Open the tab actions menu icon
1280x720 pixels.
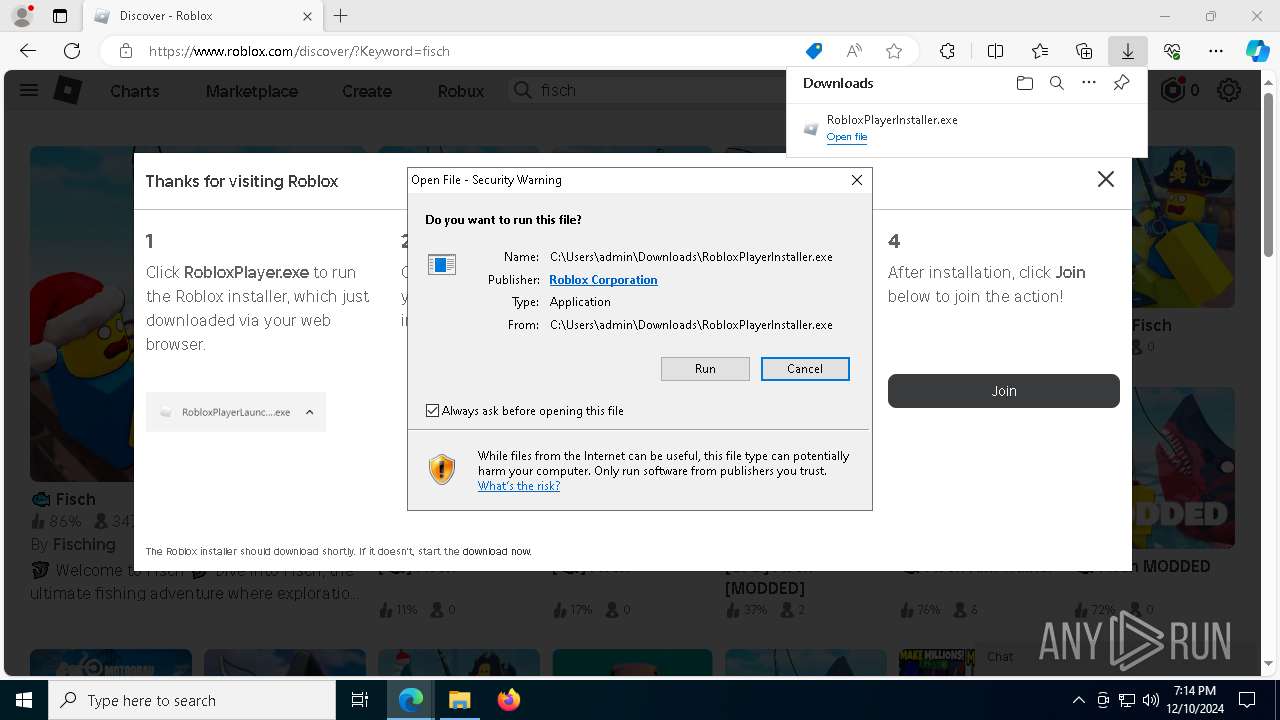60,16
